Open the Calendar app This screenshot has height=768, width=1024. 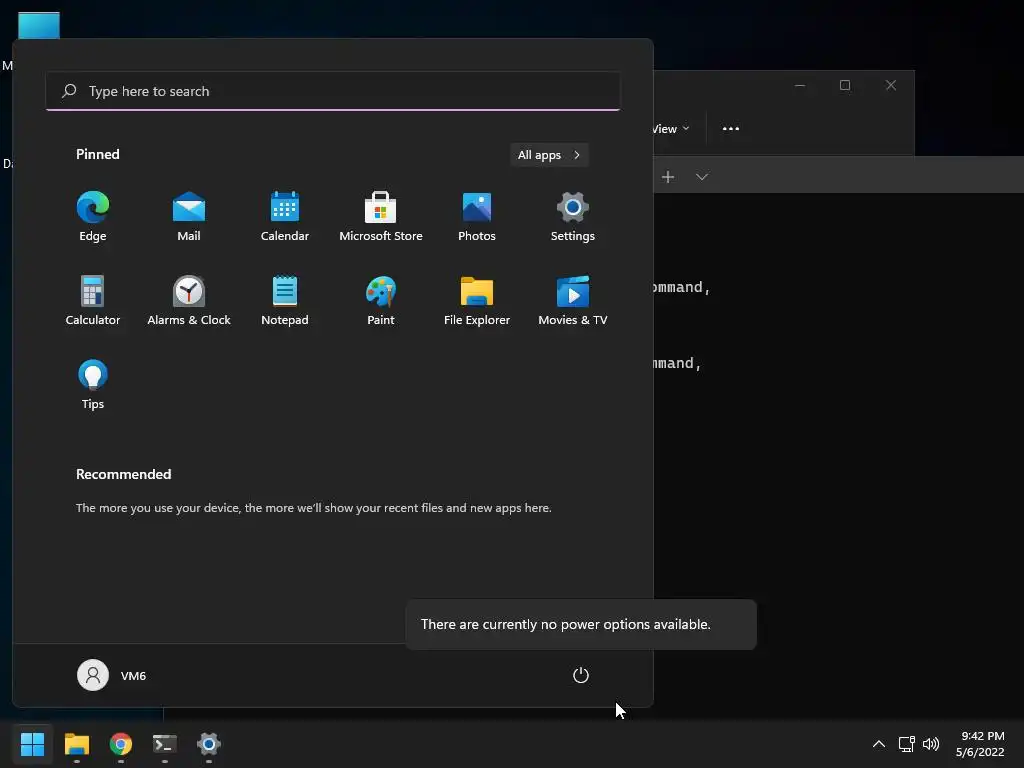tap(285, 217)
